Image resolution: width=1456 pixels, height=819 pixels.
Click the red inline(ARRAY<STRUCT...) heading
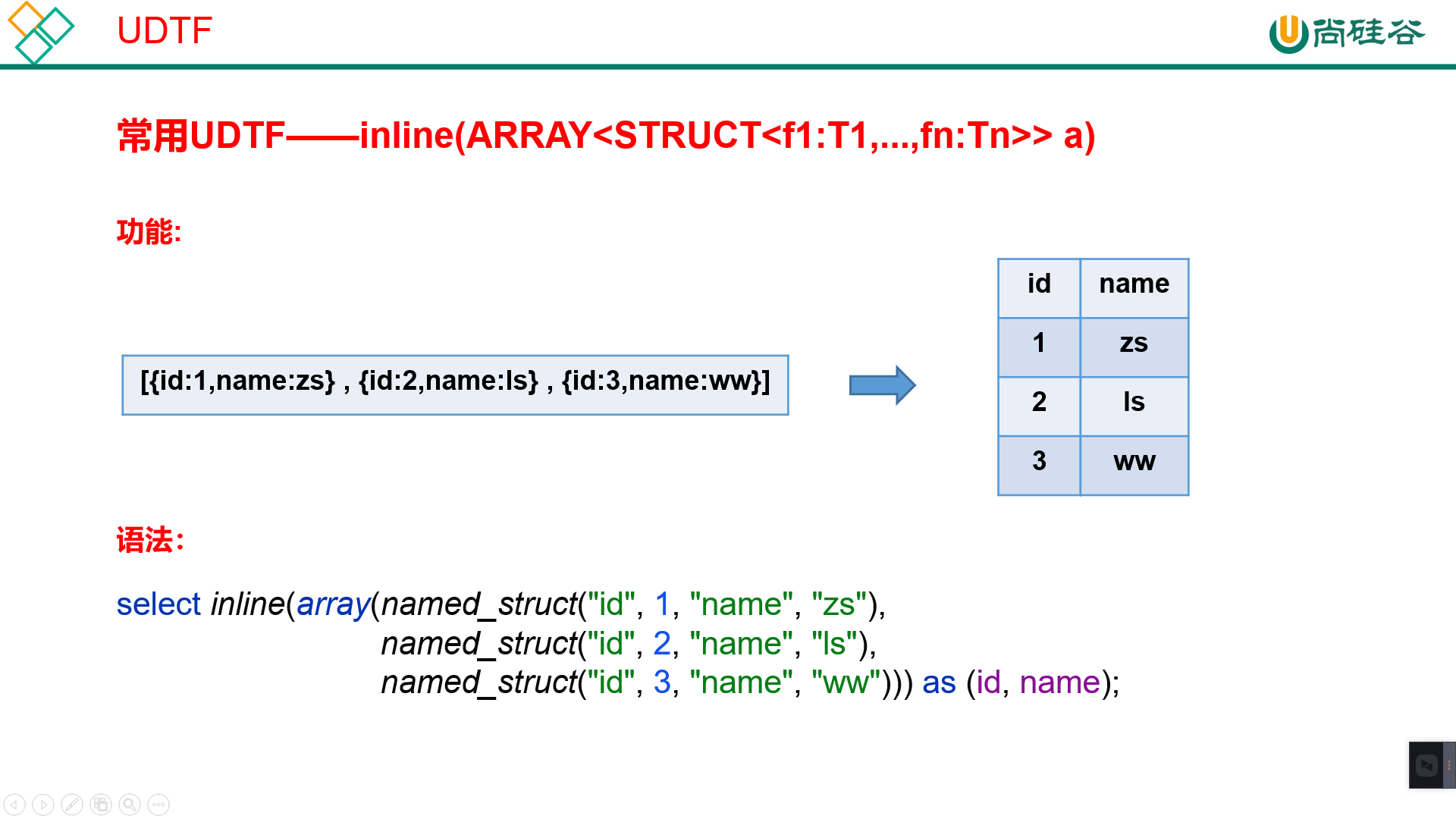(x=607, y=136)
